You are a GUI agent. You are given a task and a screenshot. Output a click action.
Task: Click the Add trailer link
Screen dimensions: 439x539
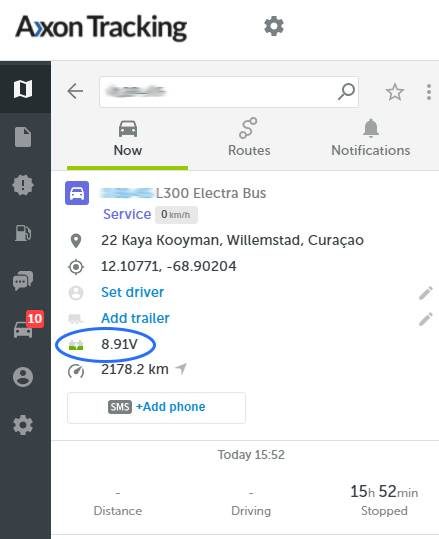tap(135, 318)
